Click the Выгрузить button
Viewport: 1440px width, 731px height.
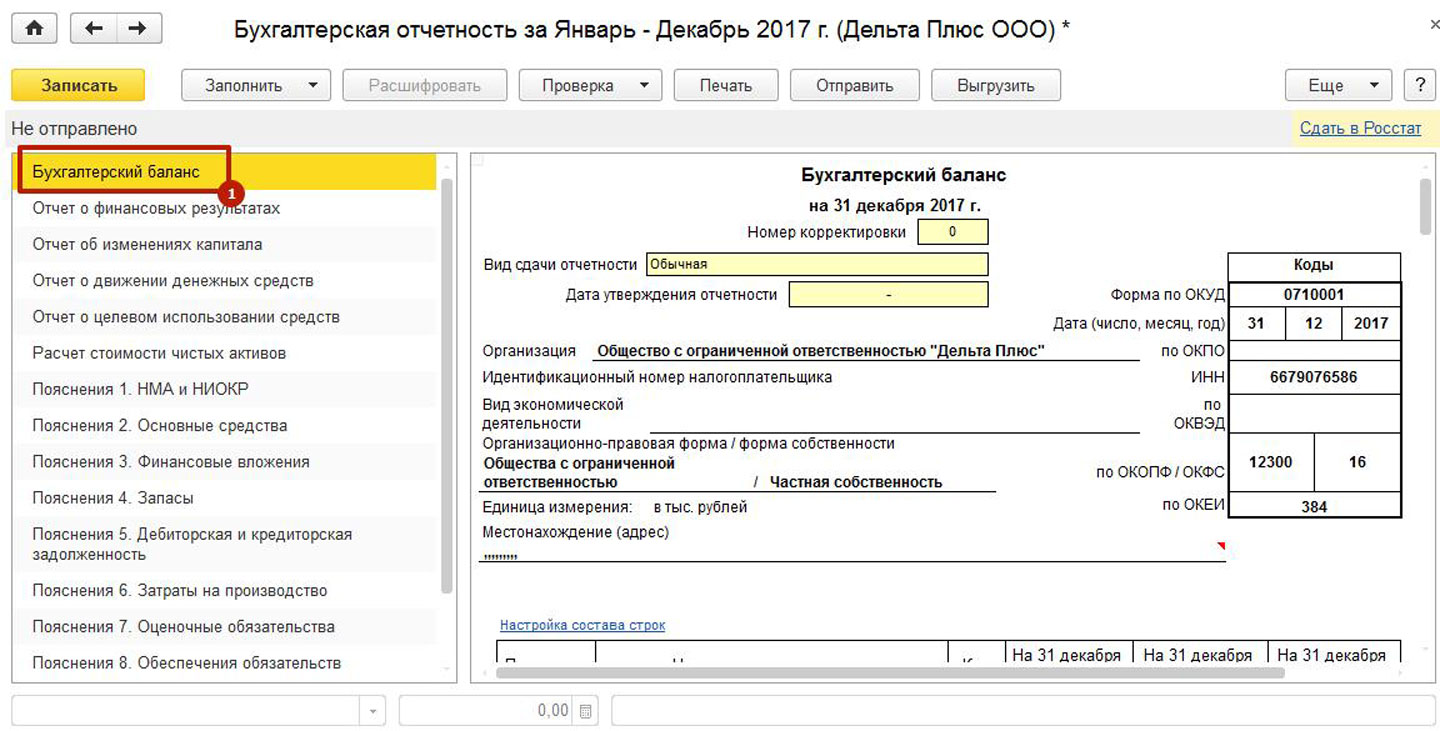[x=995, y=85]
